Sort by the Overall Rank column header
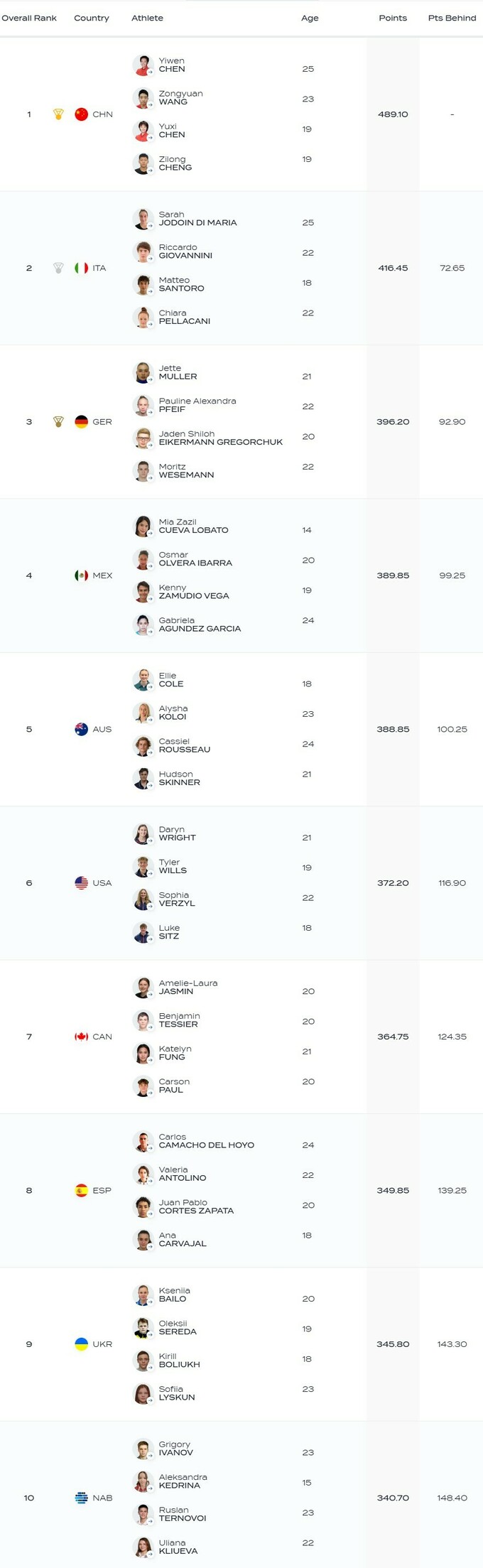This screenshot has height=1568, width=483. 29,18
